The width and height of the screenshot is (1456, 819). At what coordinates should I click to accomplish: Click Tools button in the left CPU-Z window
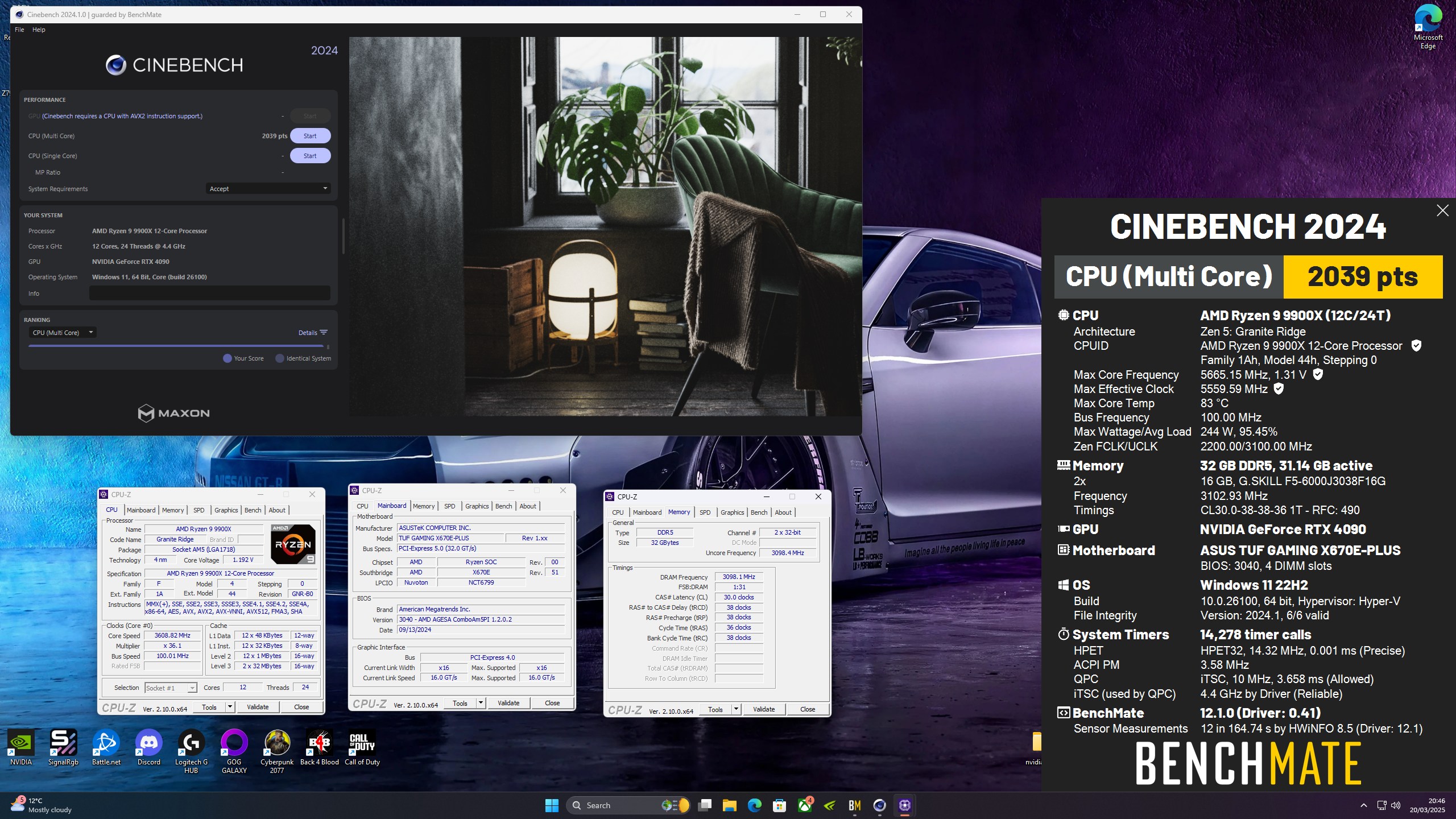[x=209, y=707]
